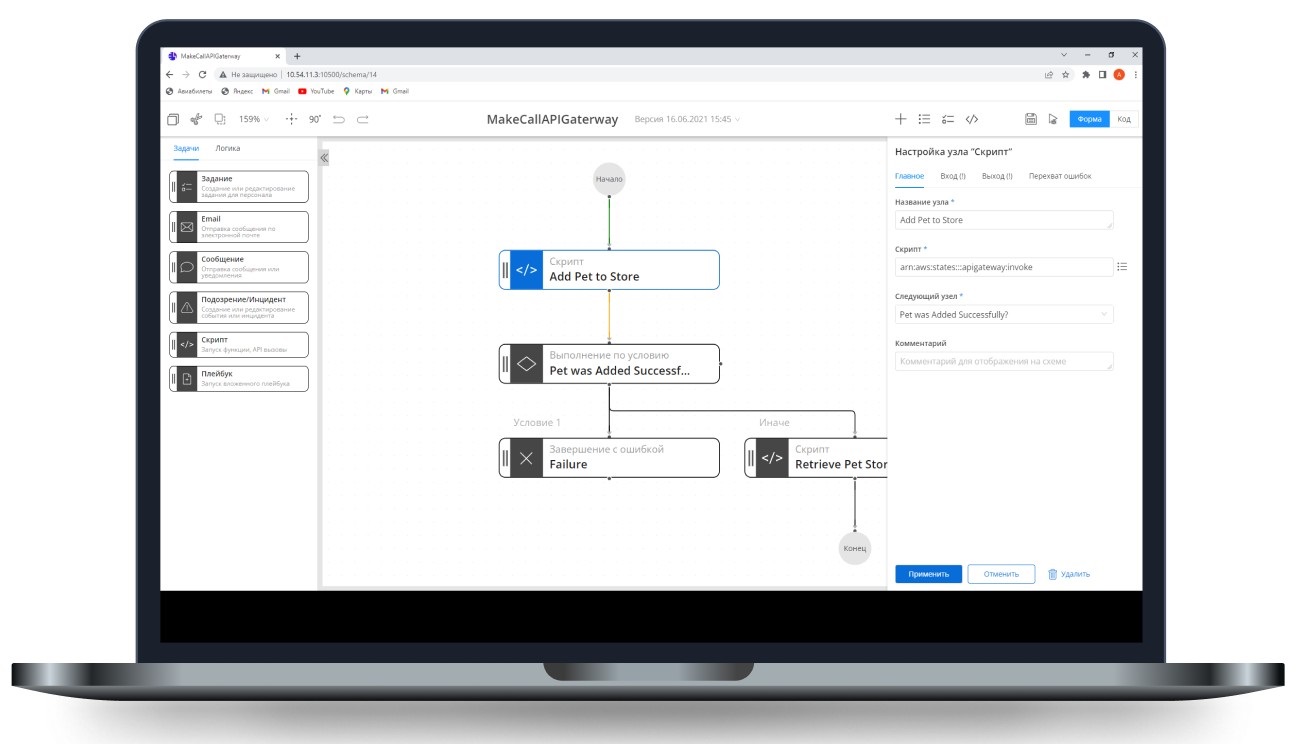Select the Add Pet to Store node
This screenshot has height=744, width=1306.
(x=609, y=270)
